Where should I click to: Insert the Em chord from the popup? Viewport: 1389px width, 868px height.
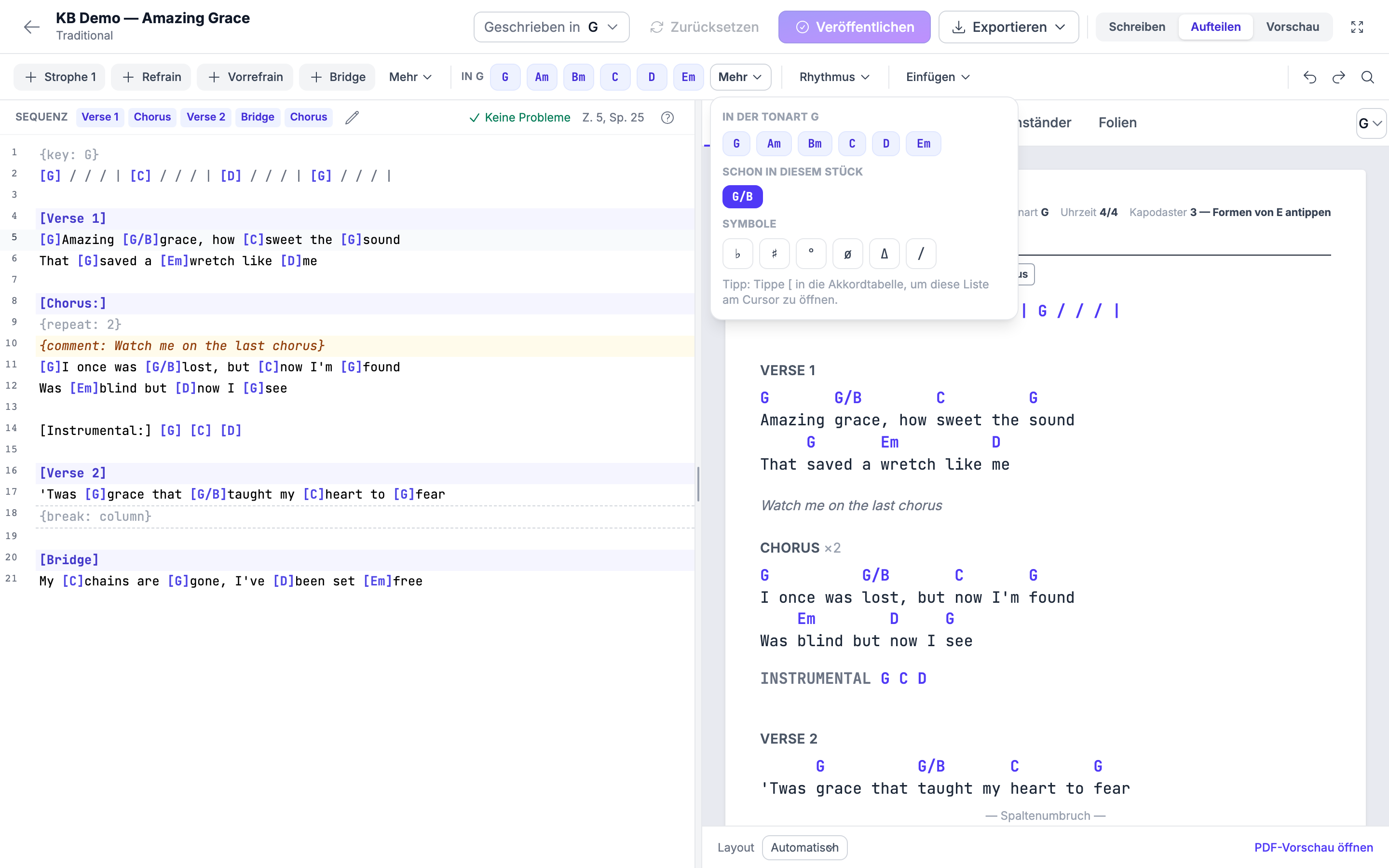tap(923, 144)
